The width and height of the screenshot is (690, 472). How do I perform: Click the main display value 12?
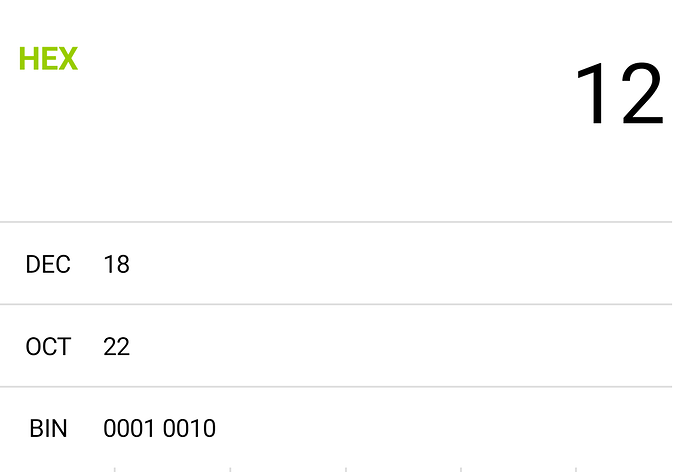pyautogui.click(x=620, y=94)
